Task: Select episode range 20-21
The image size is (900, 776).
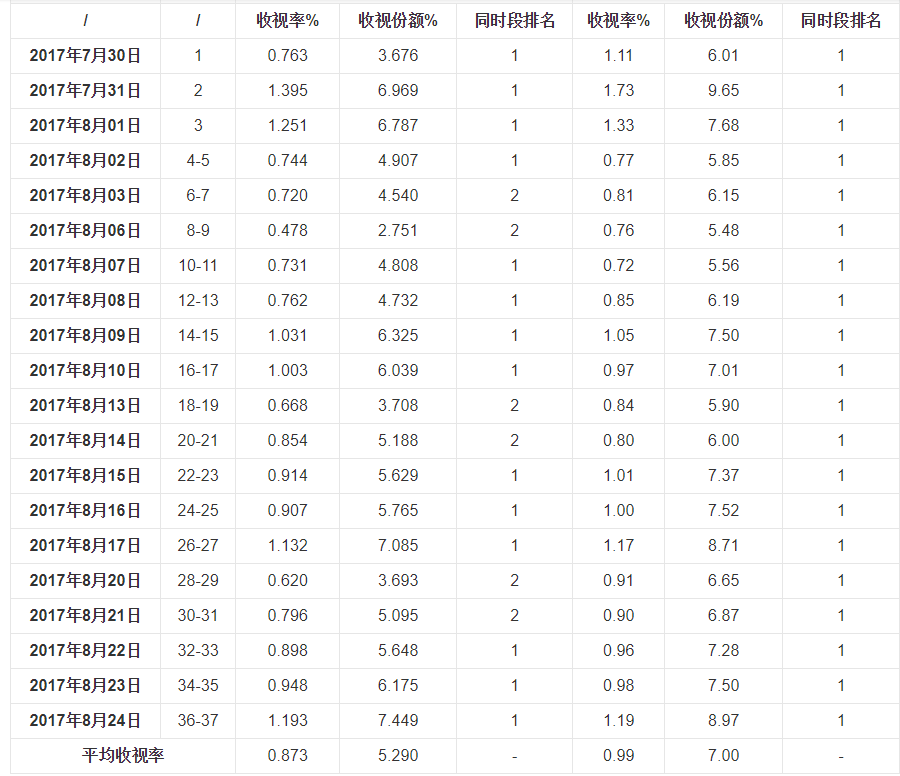Action: point(198,441)
